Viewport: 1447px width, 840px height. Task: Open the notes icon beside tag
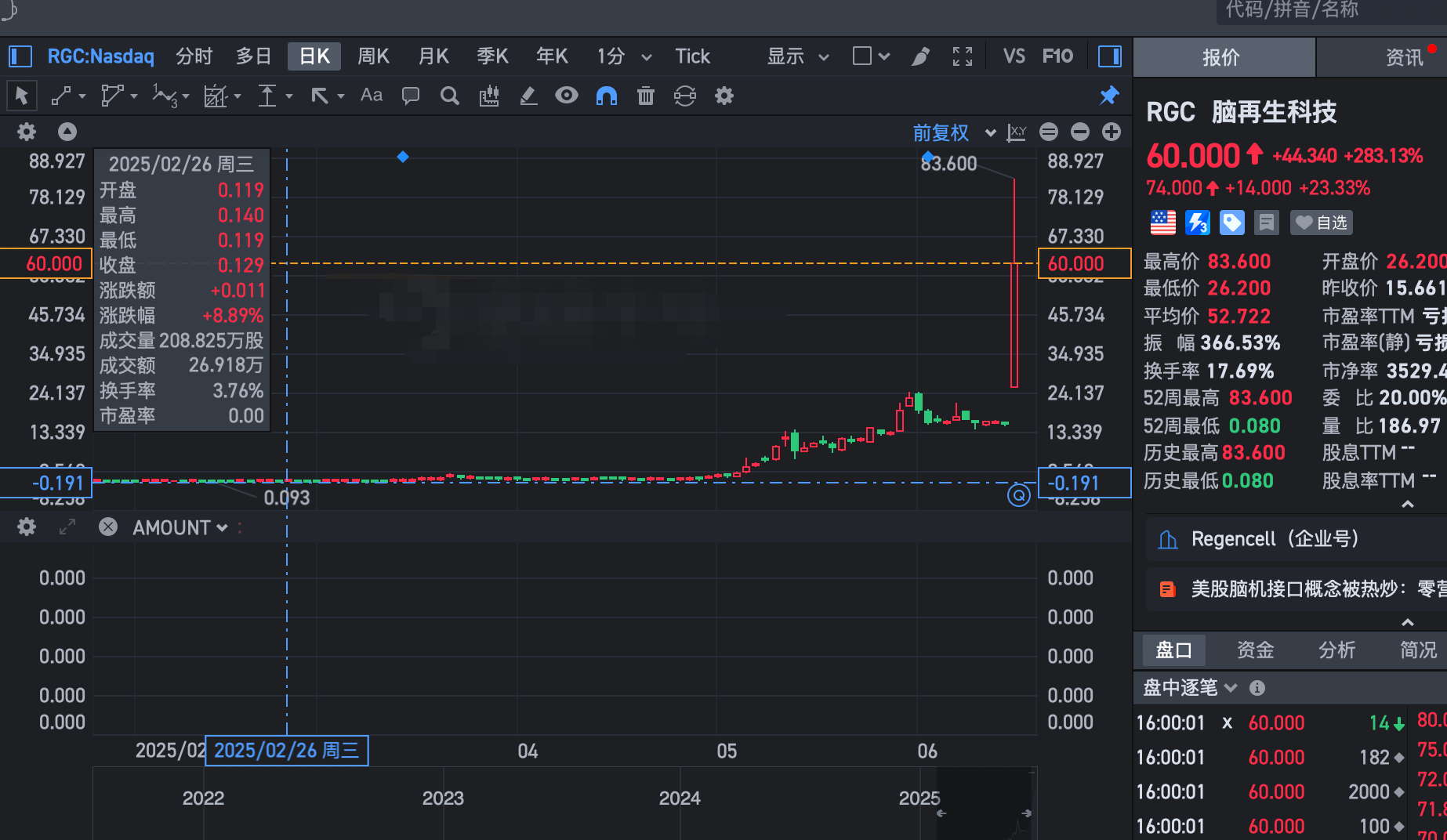pyautogui.click(x=1266, y=223)
